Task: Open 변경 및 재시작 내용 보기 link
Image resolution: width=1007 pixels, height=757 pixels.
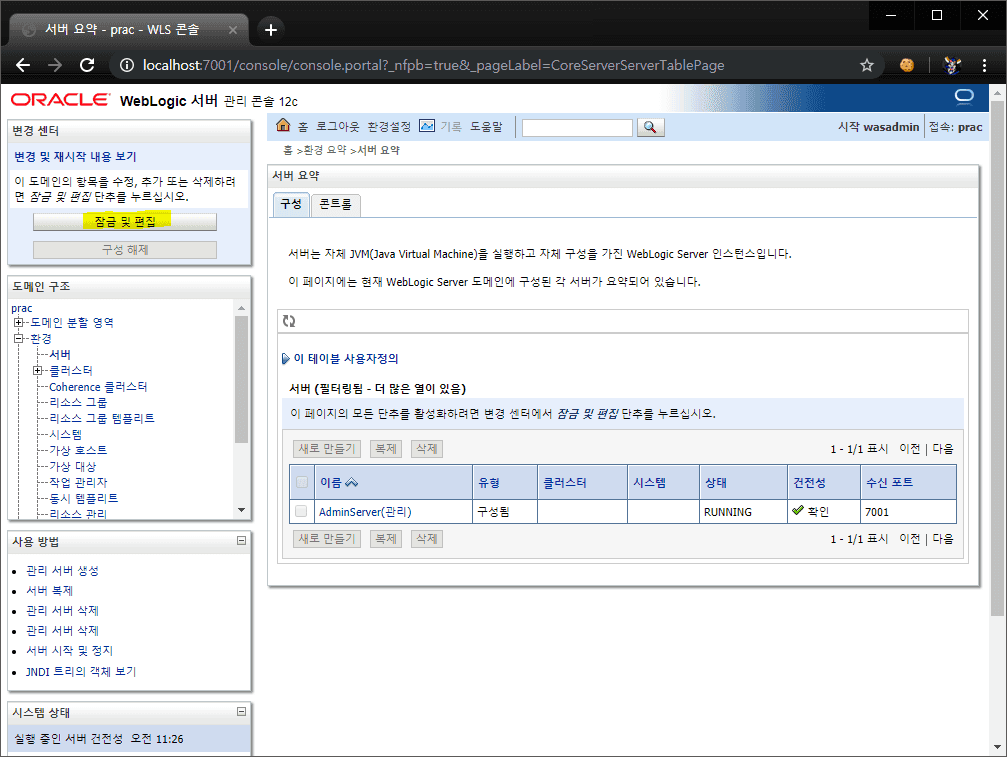Action: 75,157
